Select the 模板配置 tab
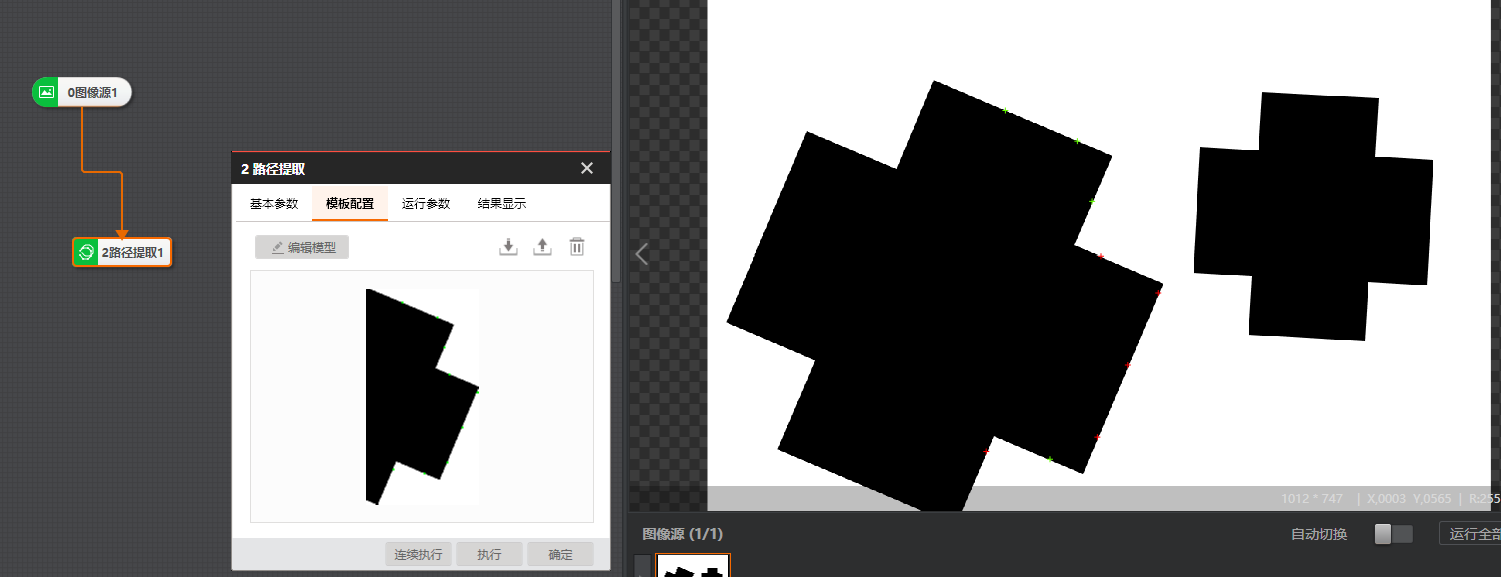1501x577 pixels. (x=350, y=204)
